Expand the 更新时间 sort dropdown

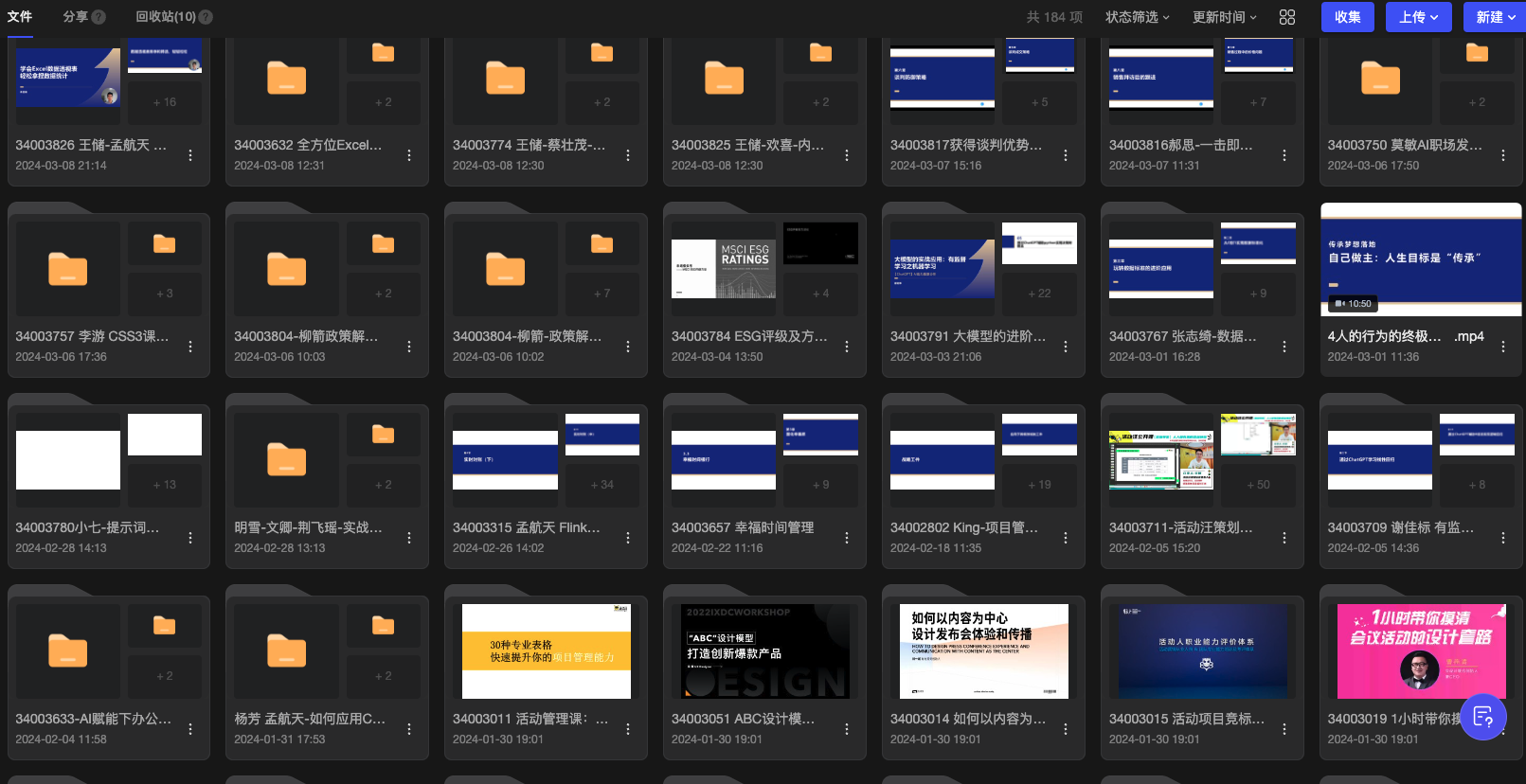point(1225,17)
